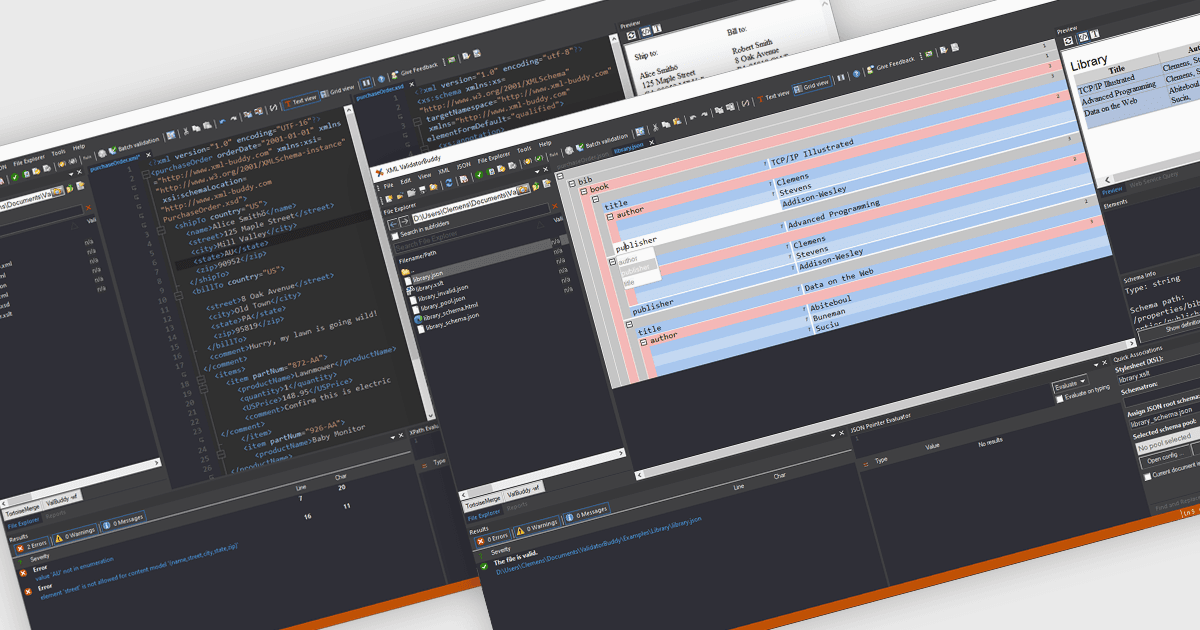Collapse purchaseOrder fold marker in back editor
The width and height of the screenshot is (1200, 630).
click(x=145, y=174)
